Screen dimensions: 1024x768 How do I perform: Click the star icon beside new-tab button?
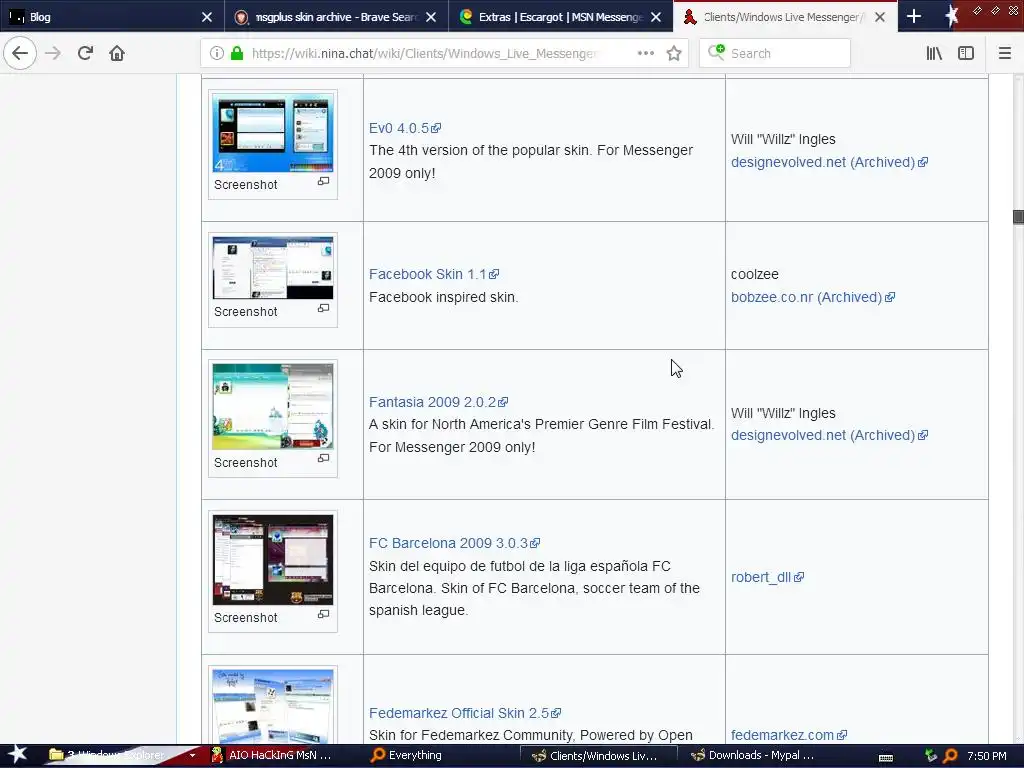point(951,16)
